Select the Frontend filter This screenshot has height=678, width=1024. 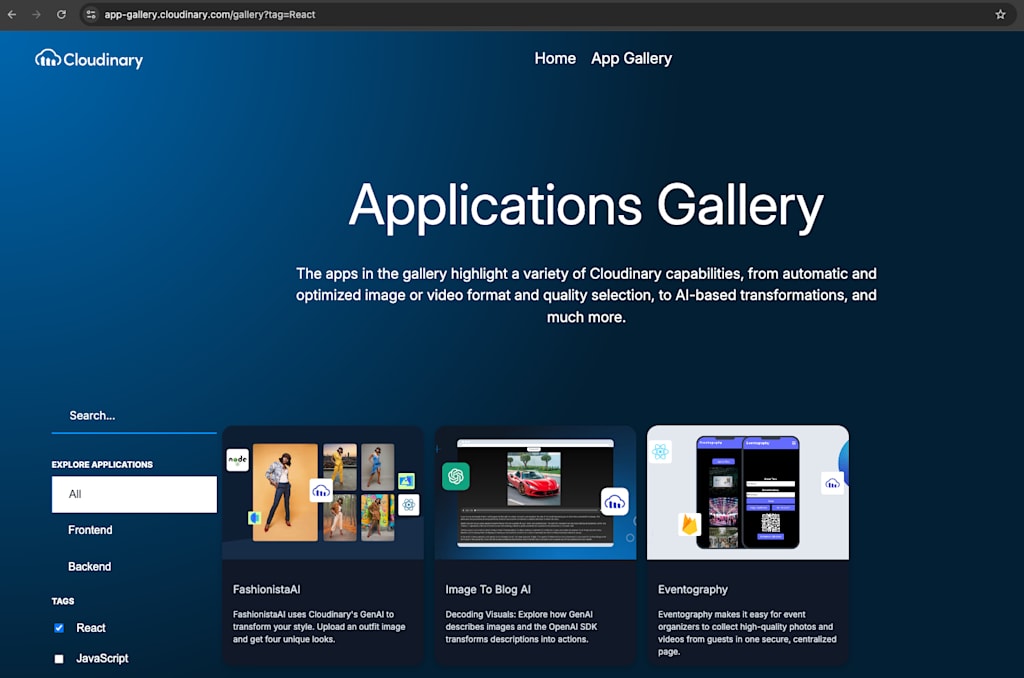(90, 530)
